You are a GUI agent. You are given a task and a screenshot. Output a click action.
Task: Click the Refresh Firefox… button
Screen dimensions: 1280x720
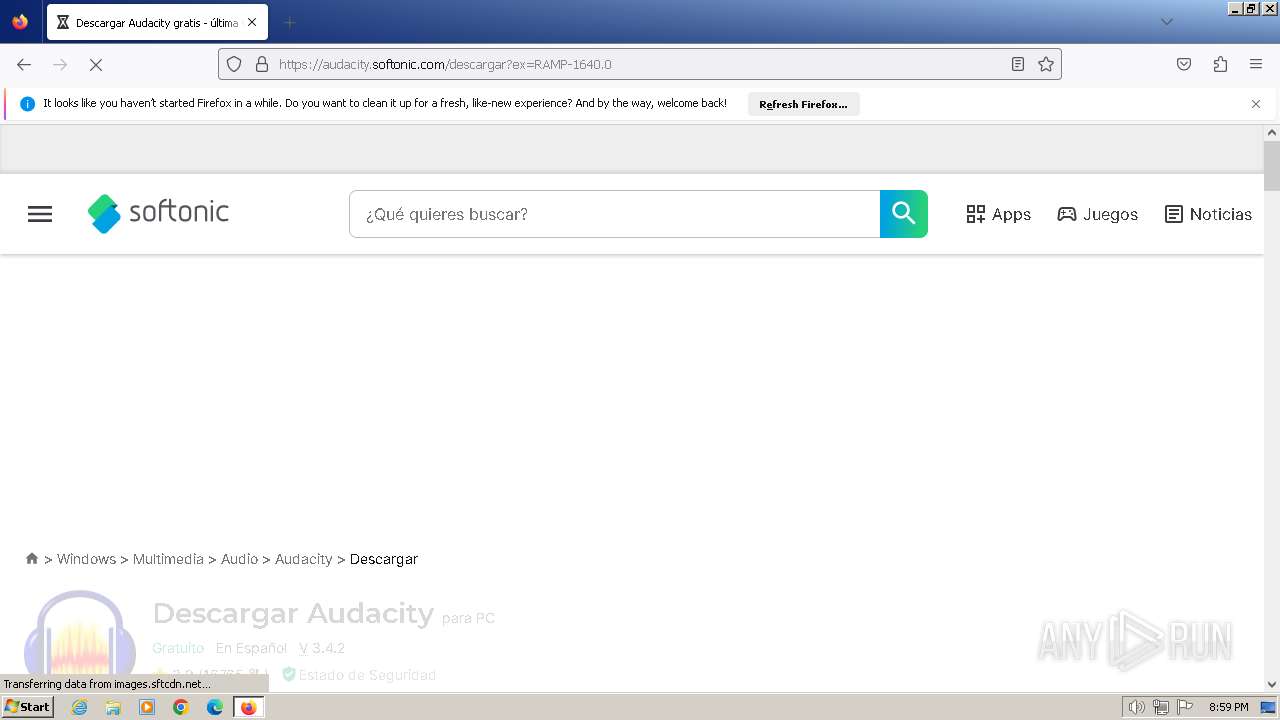pos(803,104)
